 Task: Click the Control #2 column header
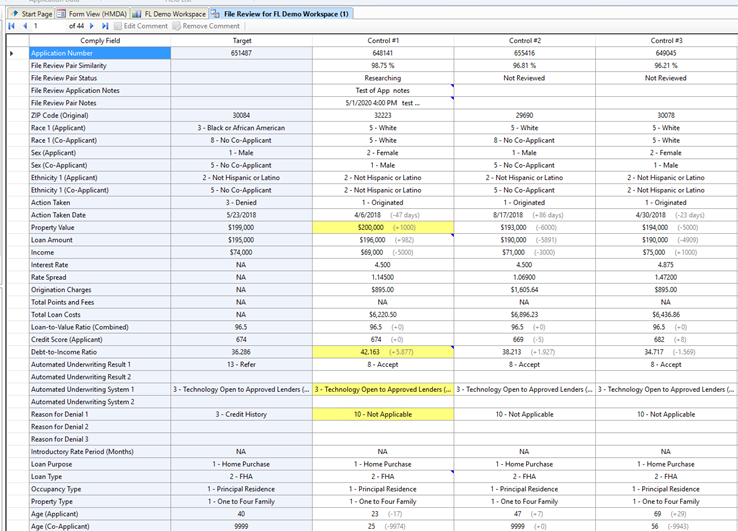524,40
